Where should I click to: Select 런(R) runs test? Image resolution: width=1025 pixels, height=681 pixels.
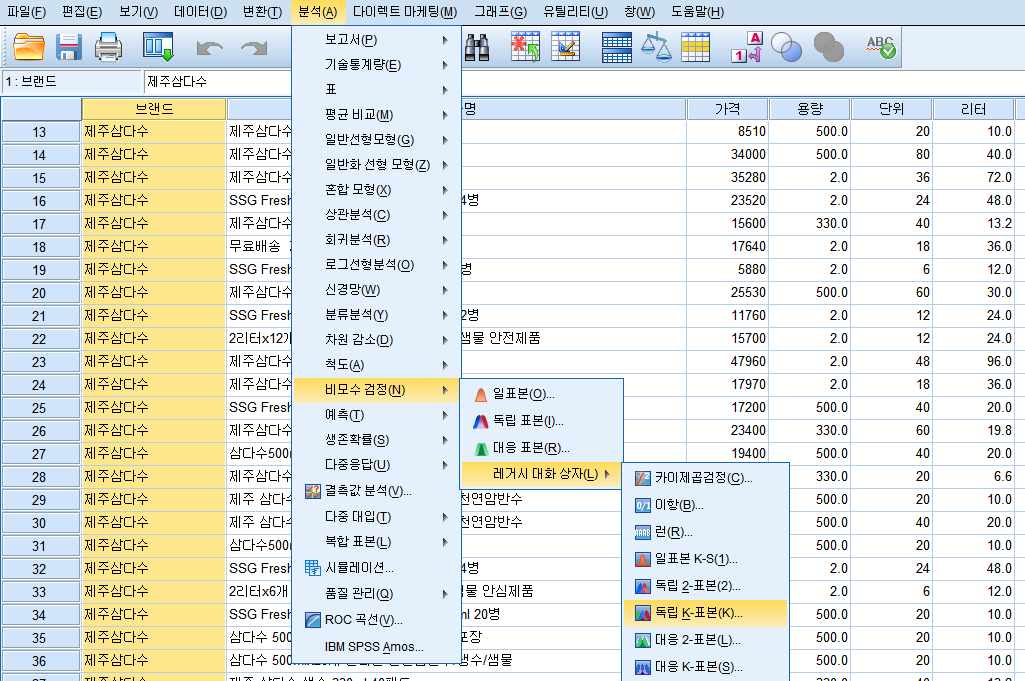click(705, 531)
